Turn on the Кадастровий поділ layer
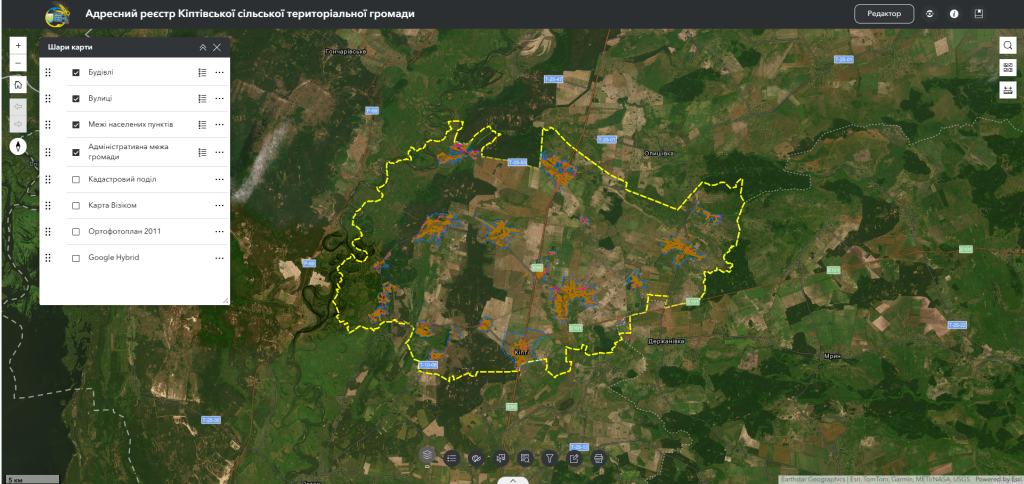The height and width of the screenshot is (484, 1024). (x=76, y=179)
